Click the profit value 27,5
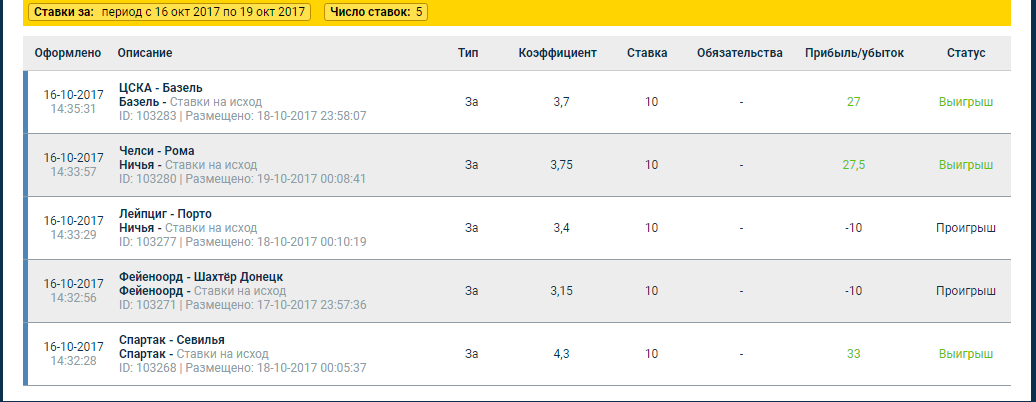Screen dimensions: 1036x402 pos(854,165)
